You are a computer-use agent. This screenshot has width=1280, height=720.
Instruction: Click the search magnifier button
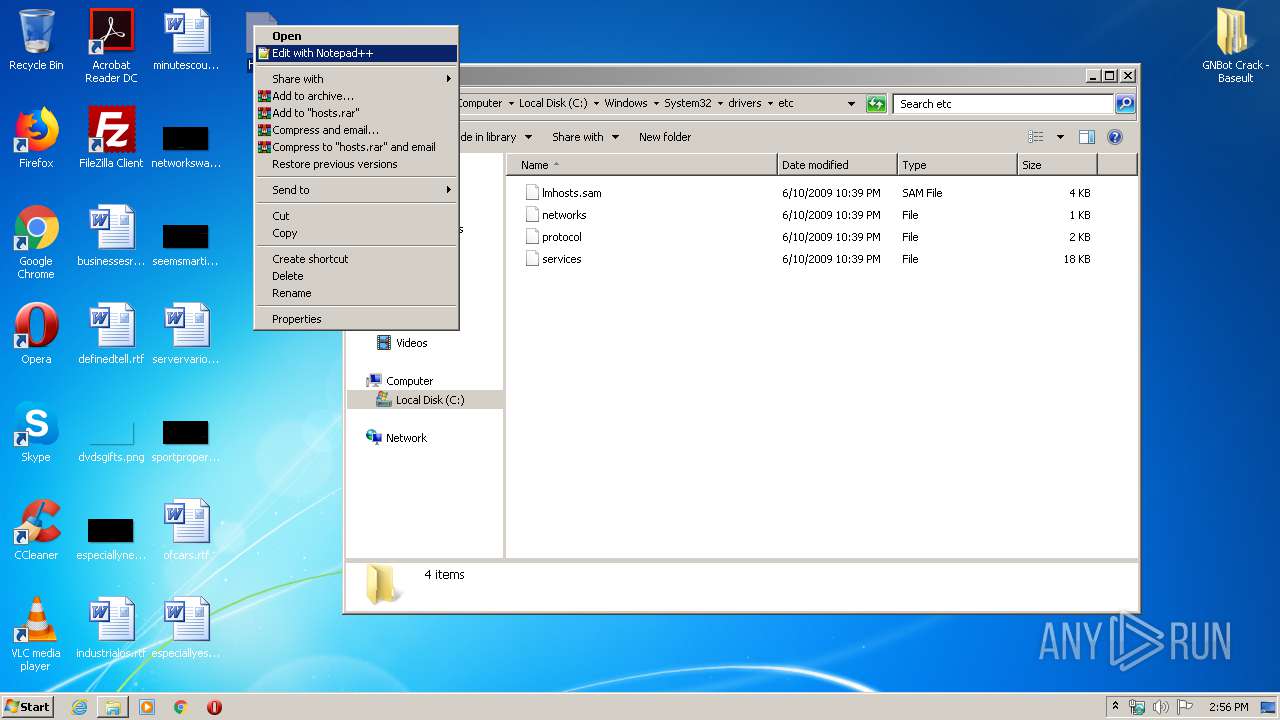tap(1125, 103)
